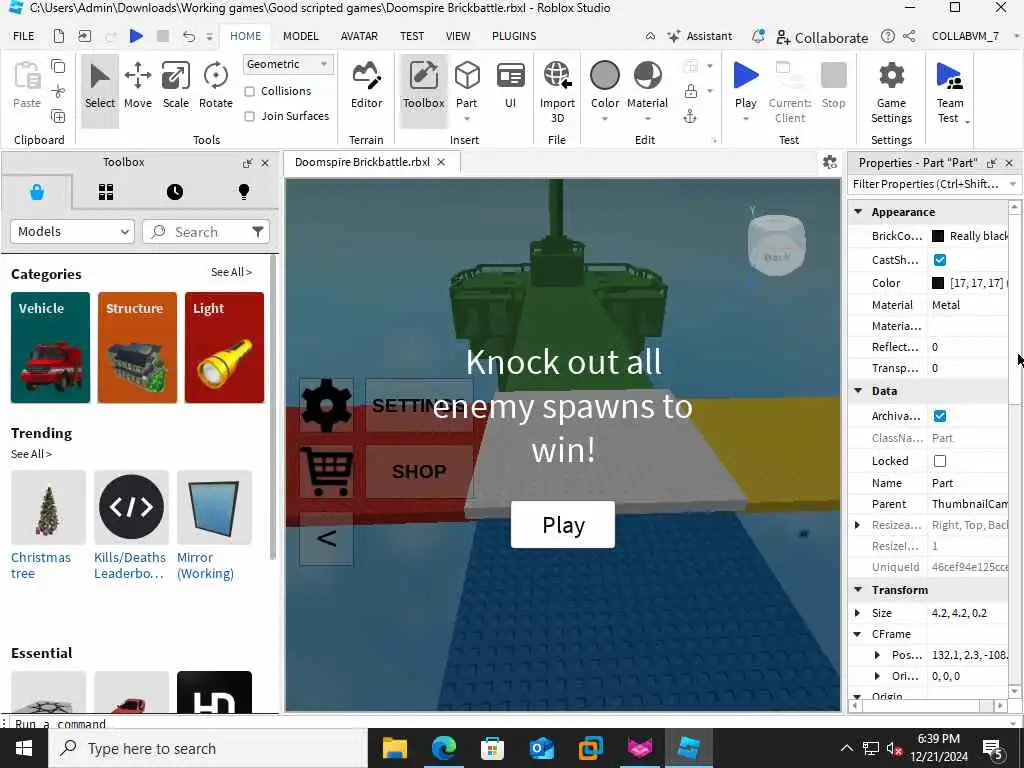
Task: Activate the Scale tool
Action: click(x=176, y=85)
